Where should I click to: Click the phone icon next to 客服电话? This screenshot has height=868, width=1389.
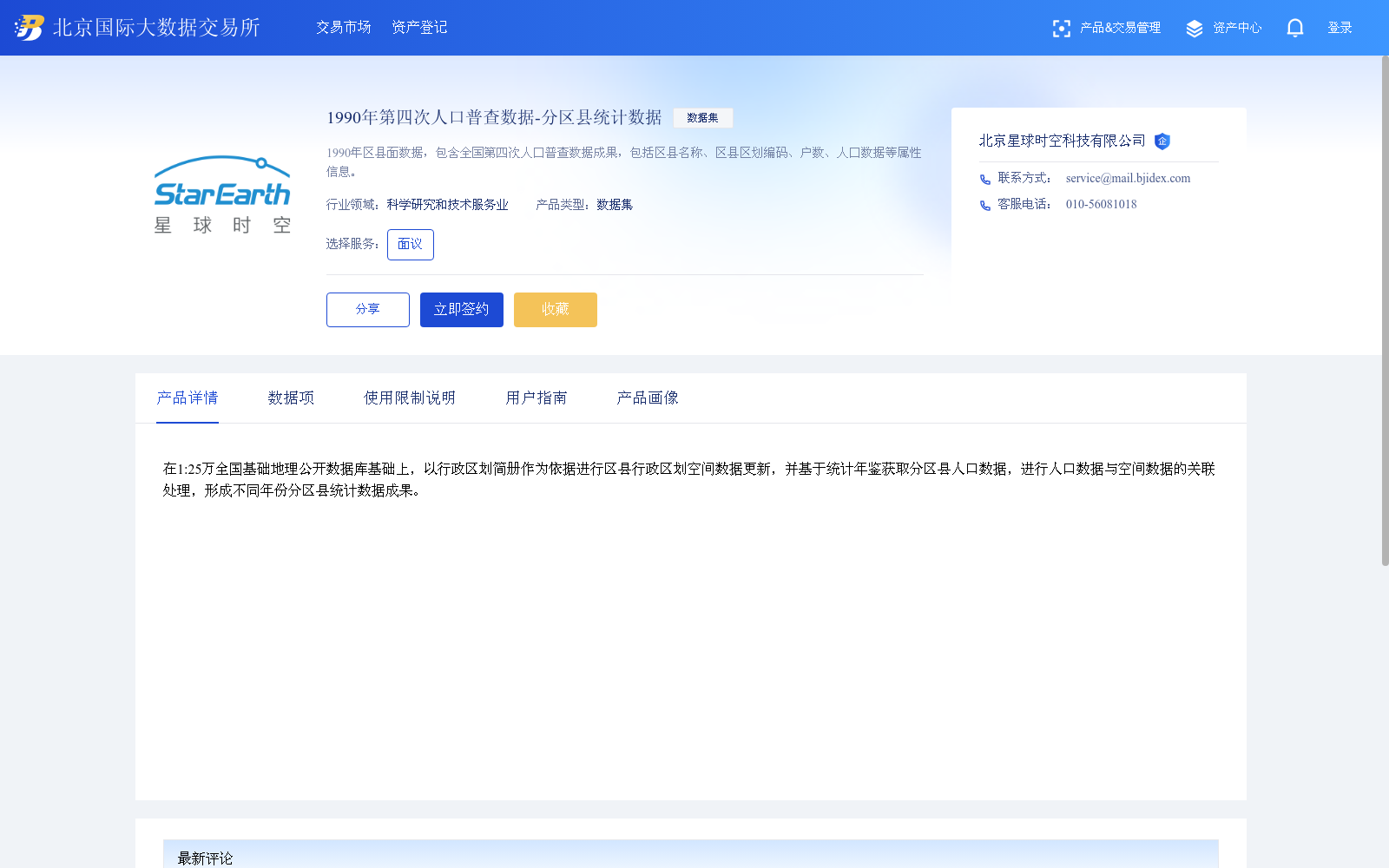pyautogui.click(x=984, y=206)
